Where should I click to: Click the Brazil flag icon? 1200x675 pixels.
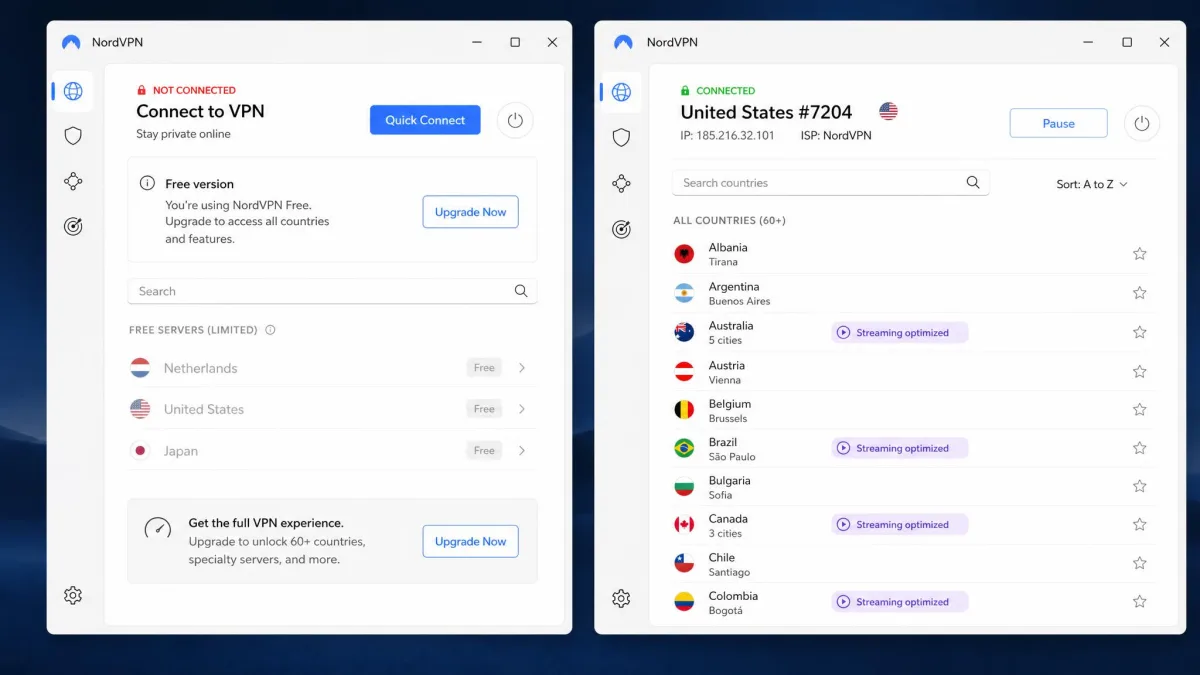pos(684,448)
